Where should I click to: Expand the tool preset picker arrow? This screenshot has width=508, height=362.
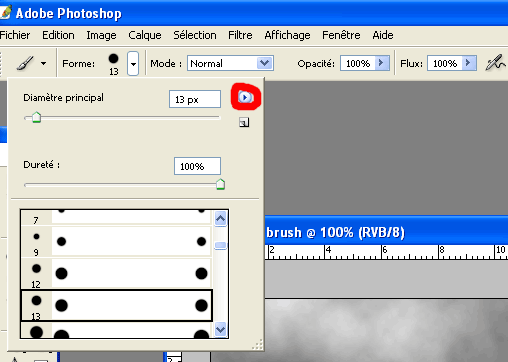(x=44, y=63)
